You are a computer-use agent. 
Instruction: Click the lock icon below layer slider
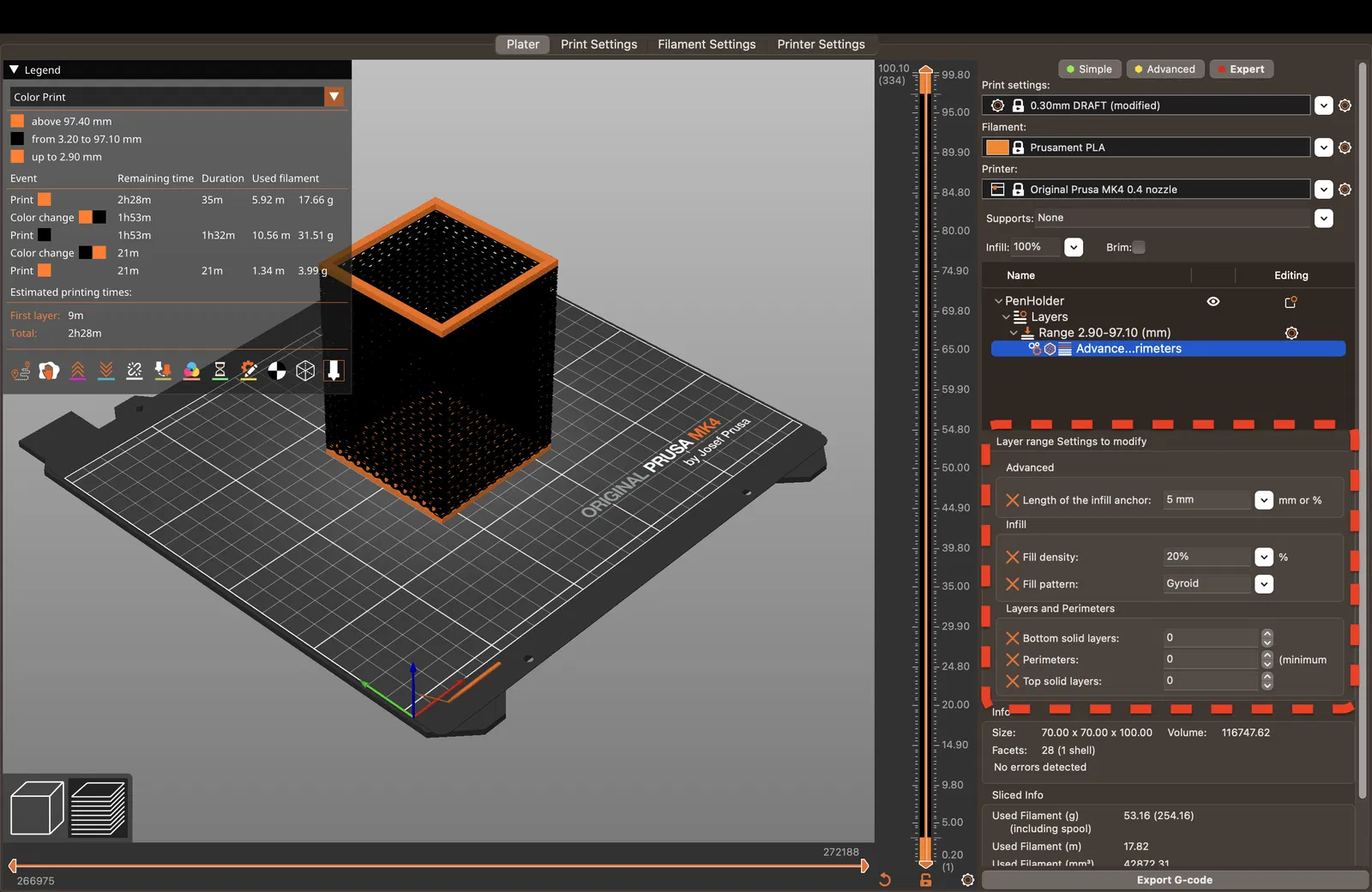click(x=925, y=880)
